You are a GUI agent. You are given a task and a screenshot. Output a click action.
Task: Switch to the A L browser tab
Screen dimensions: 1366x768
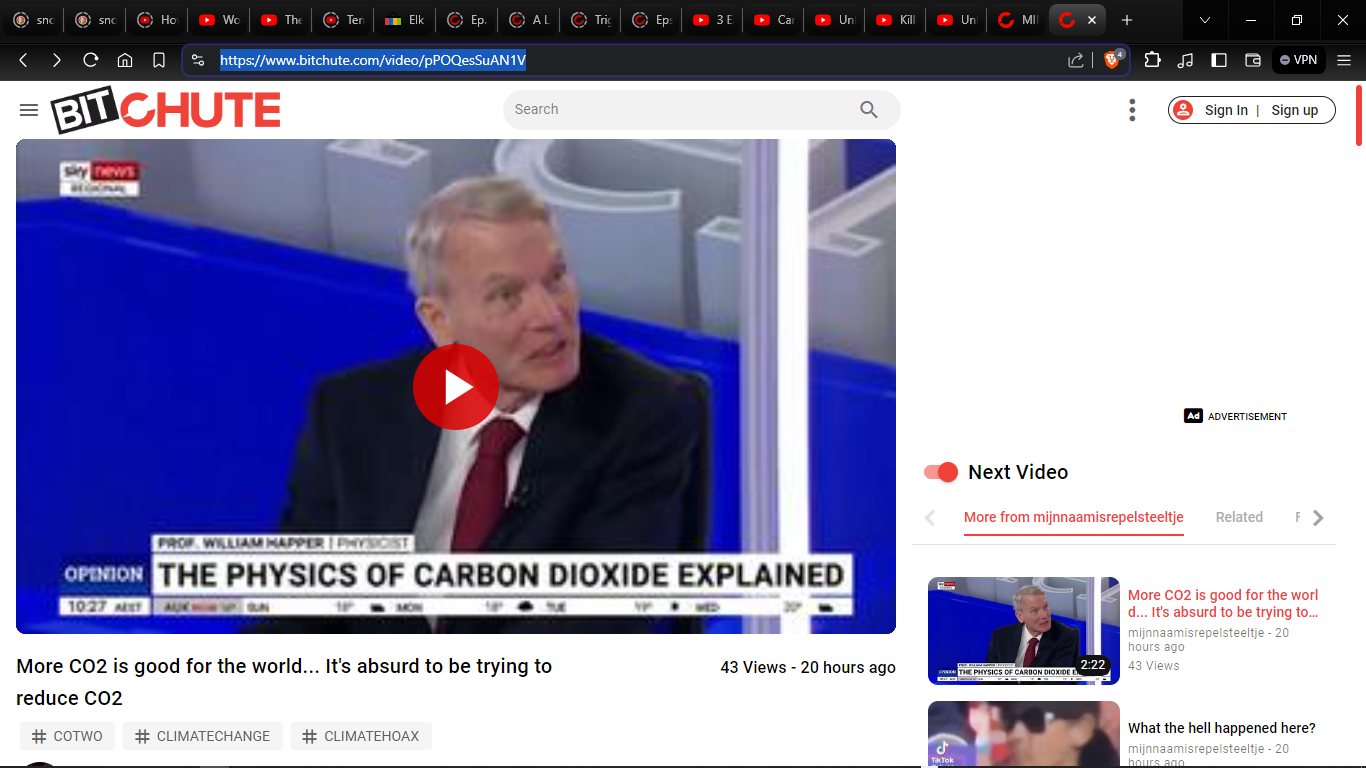(529, 20)
